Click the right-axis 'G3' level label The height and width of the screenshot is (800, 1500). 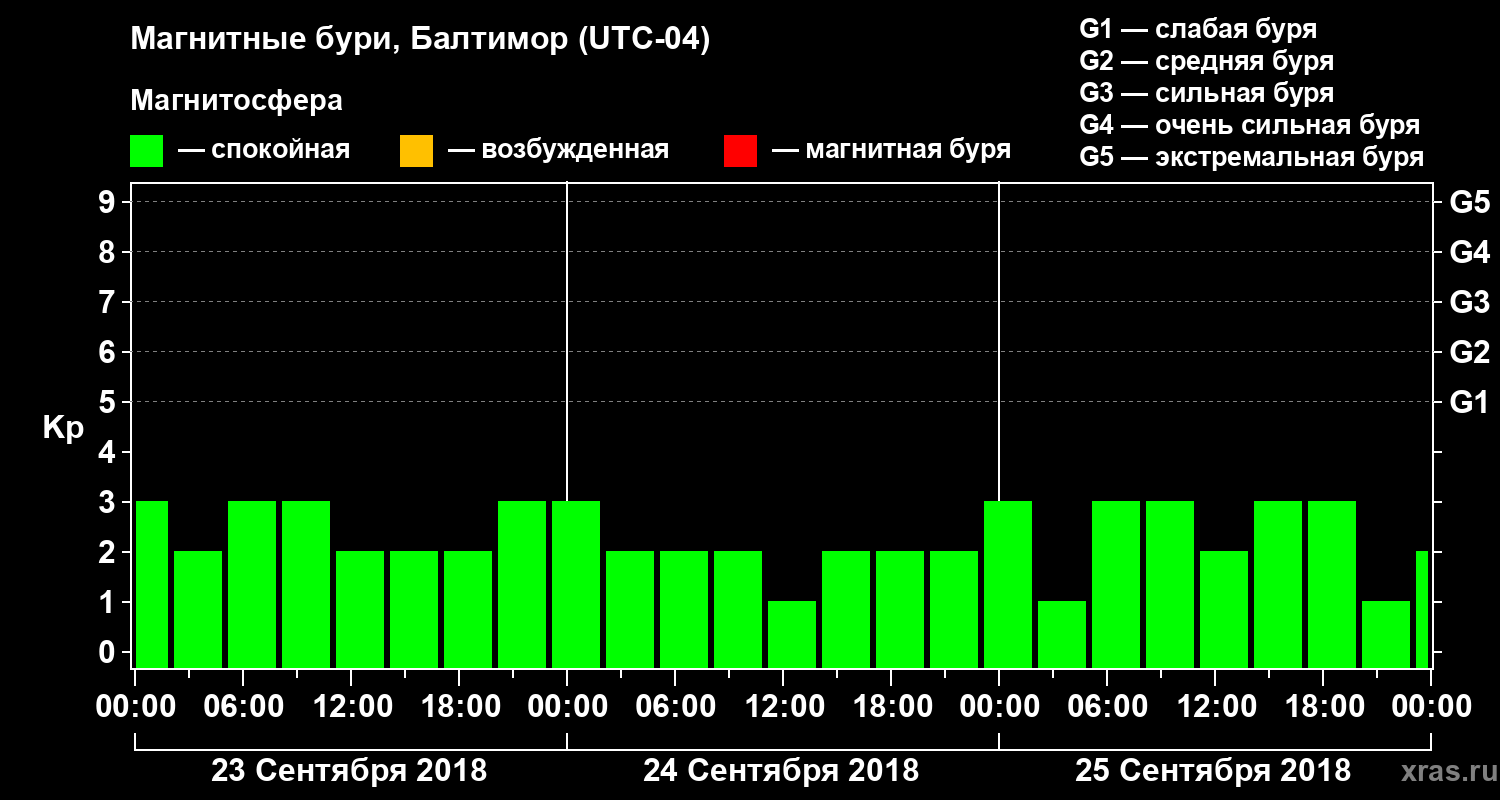(x=1469, y=302)
